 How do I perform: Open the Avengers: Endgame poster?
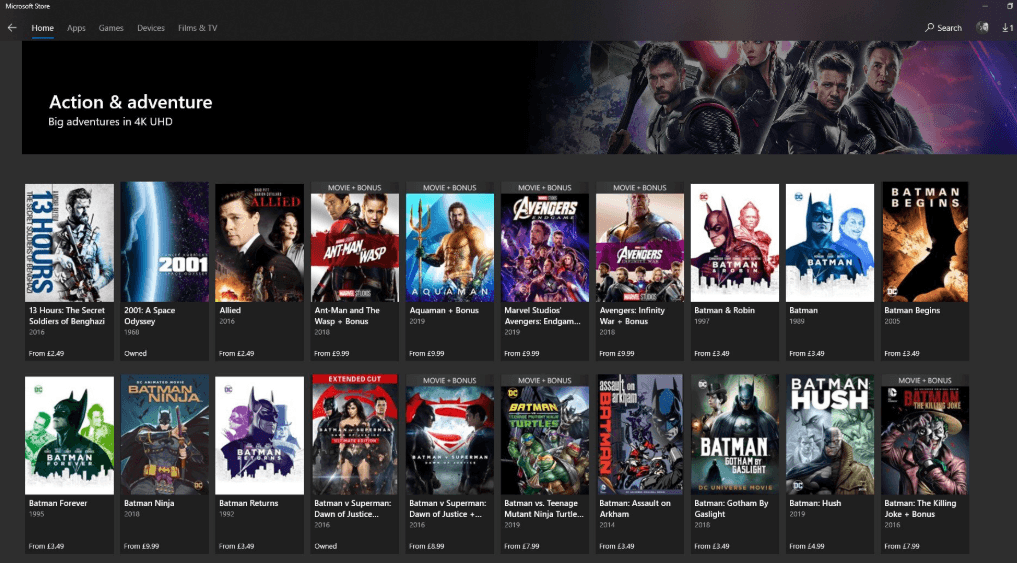(545, 242)
